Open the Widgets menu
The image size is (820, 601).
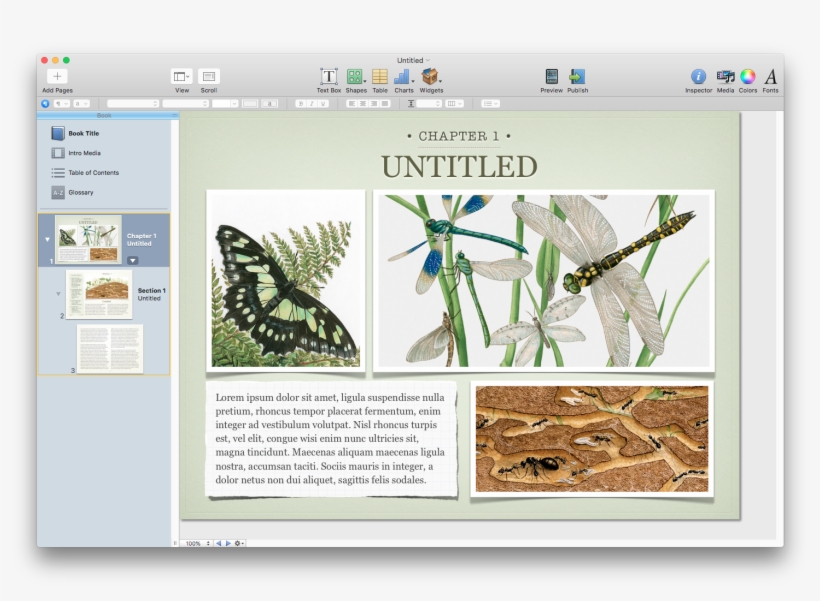[432, 75]
